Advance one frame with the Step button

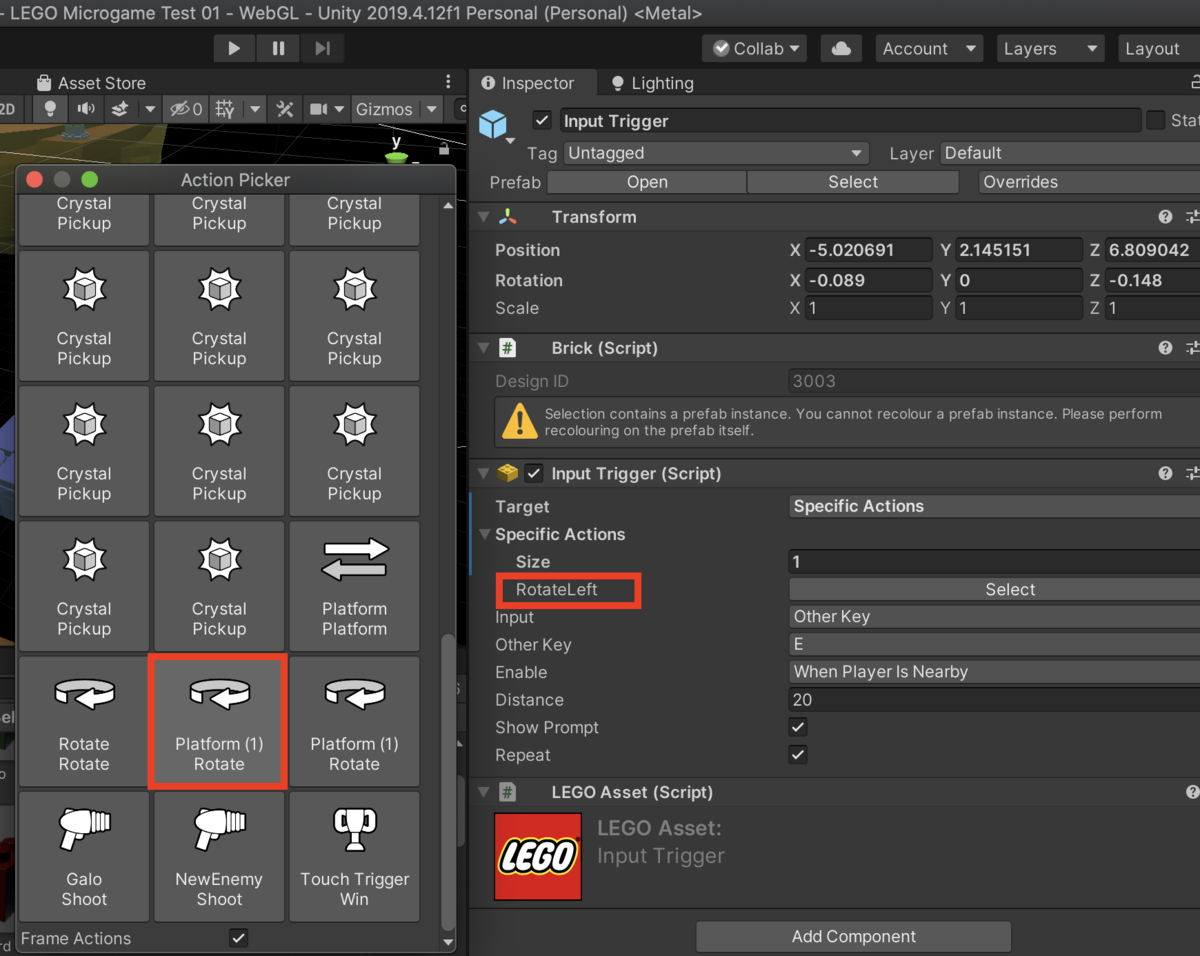point(322,48)
